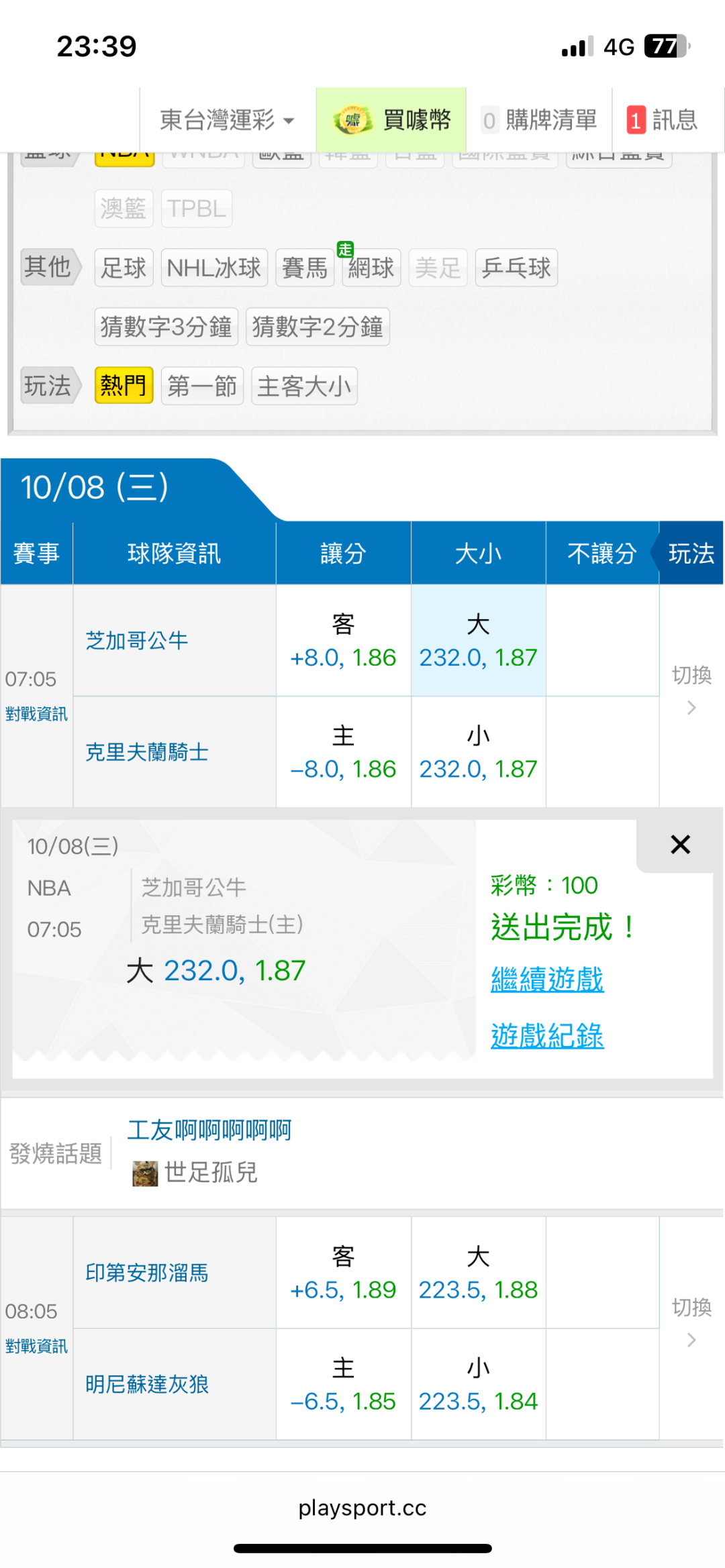Viewport: 725px width, 1568px height.
Task: Pick 大 232.0, 1.87 over bet in table
Action: coord(478,641)
